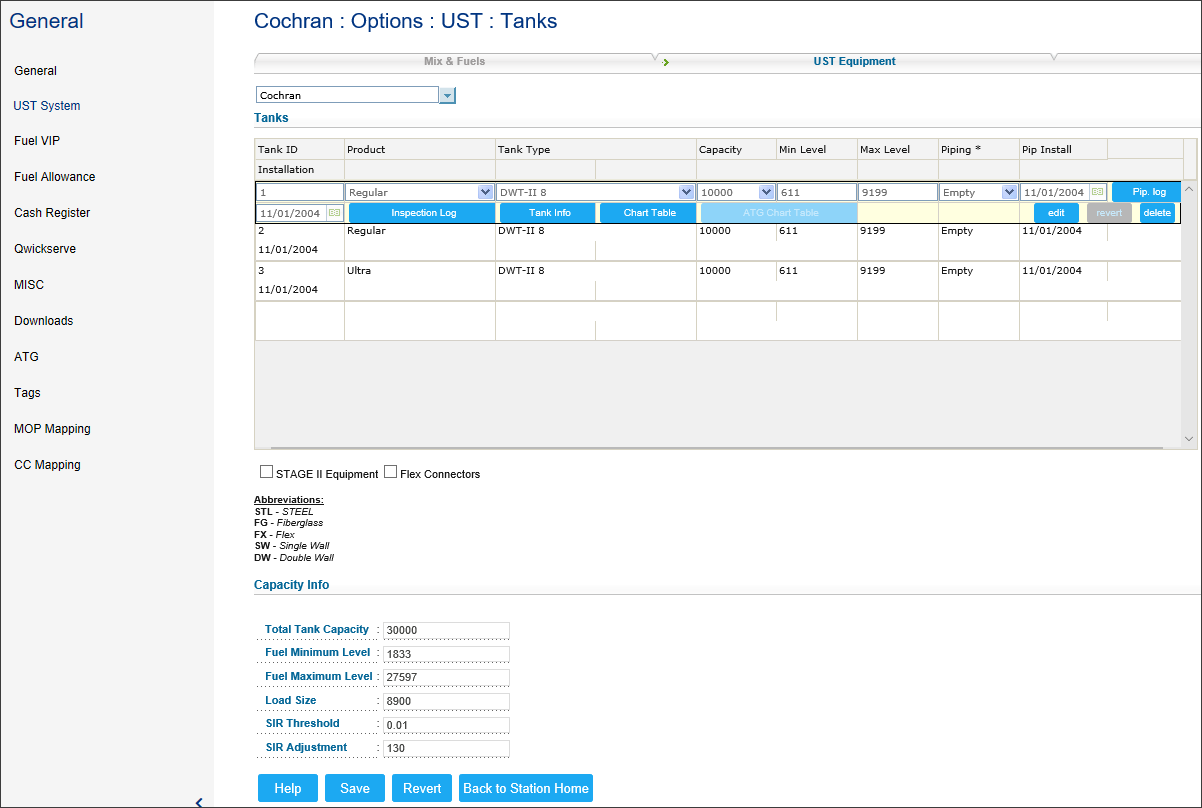1202x808 pixels.
Task: Go to UST System in sidebar
Action: click(47, 106)
